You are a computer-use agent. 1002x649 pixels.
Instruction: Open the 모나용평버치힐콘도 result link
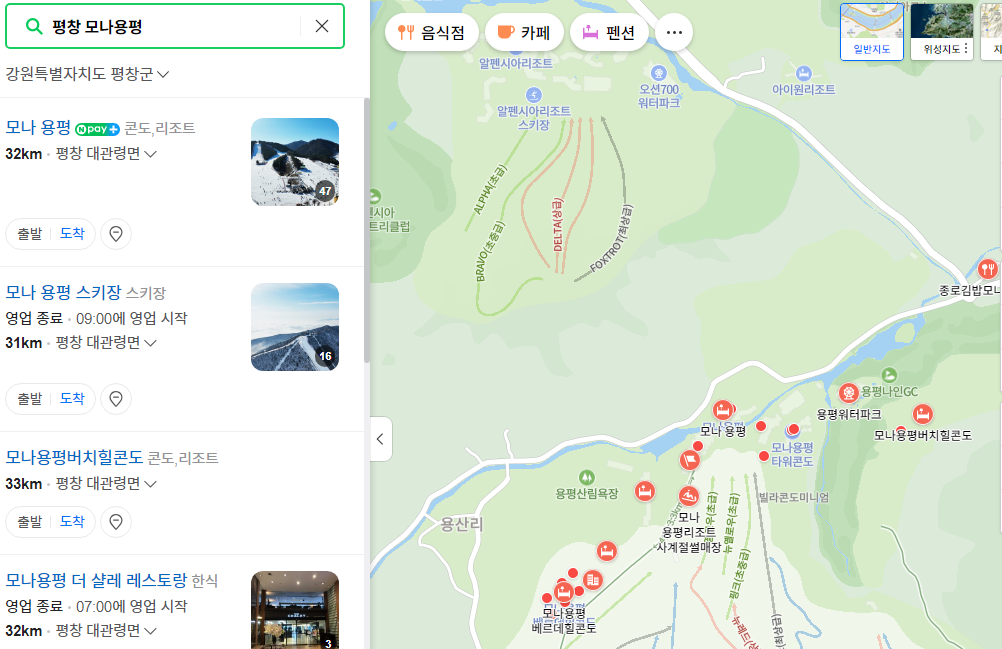74,457
